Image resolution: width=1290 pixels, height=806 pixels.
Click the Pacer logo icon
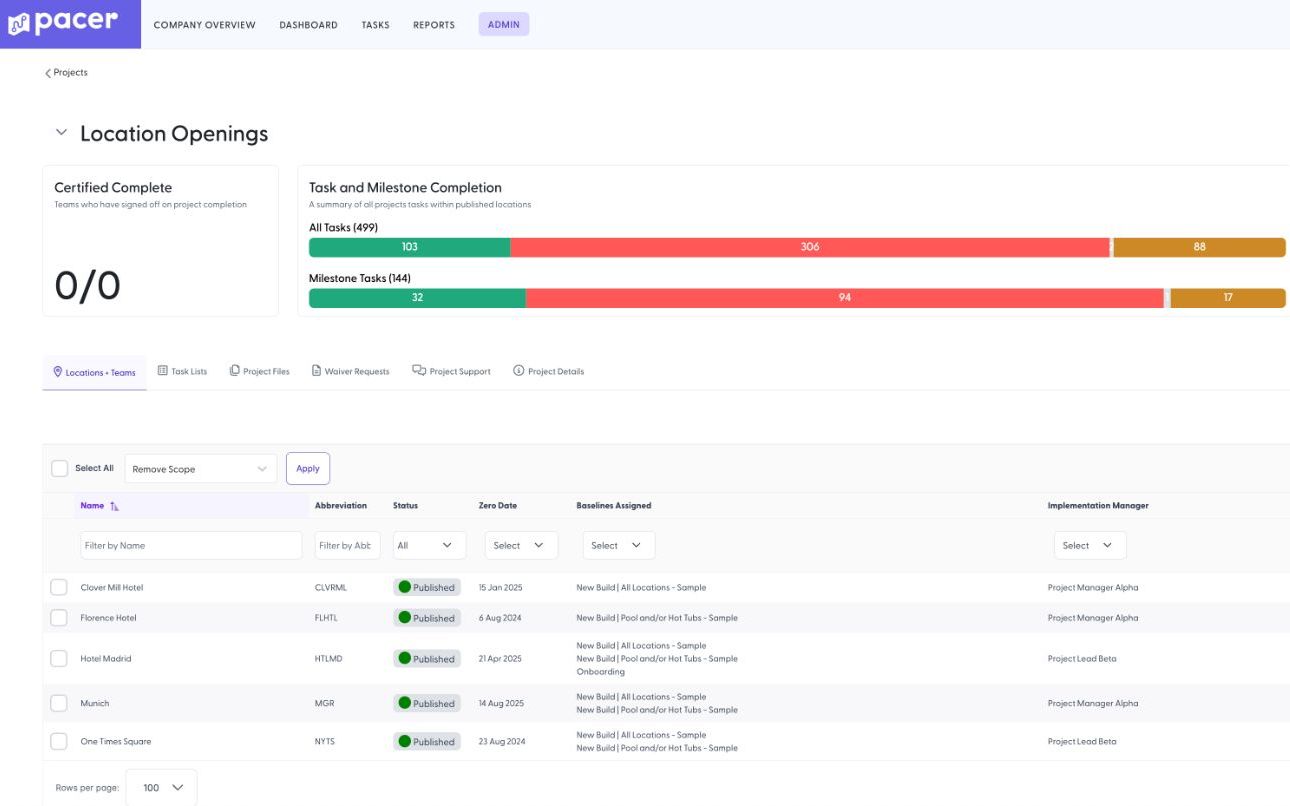click(19, 24)
